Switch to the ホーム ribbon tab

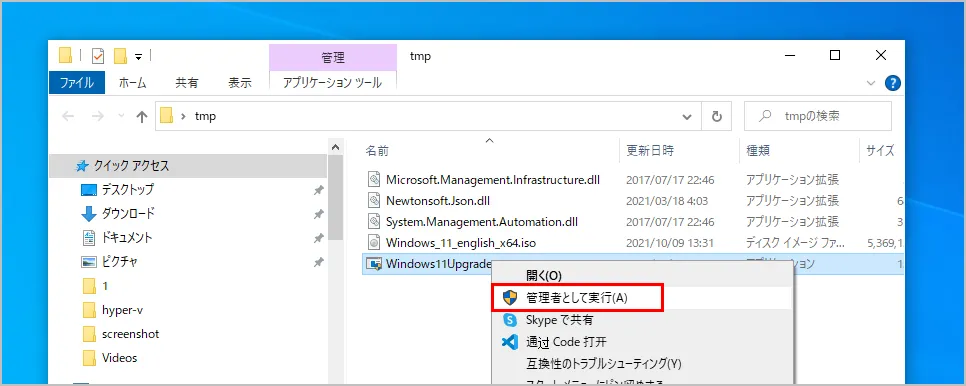132,82
